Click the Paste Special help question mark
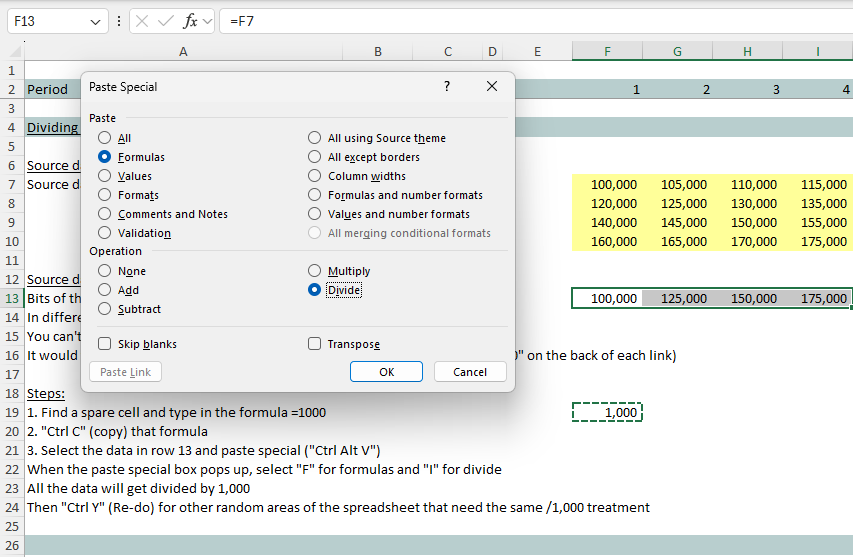Screen dimensions: 853x557 pyautogui.click(x=447, y=87)
